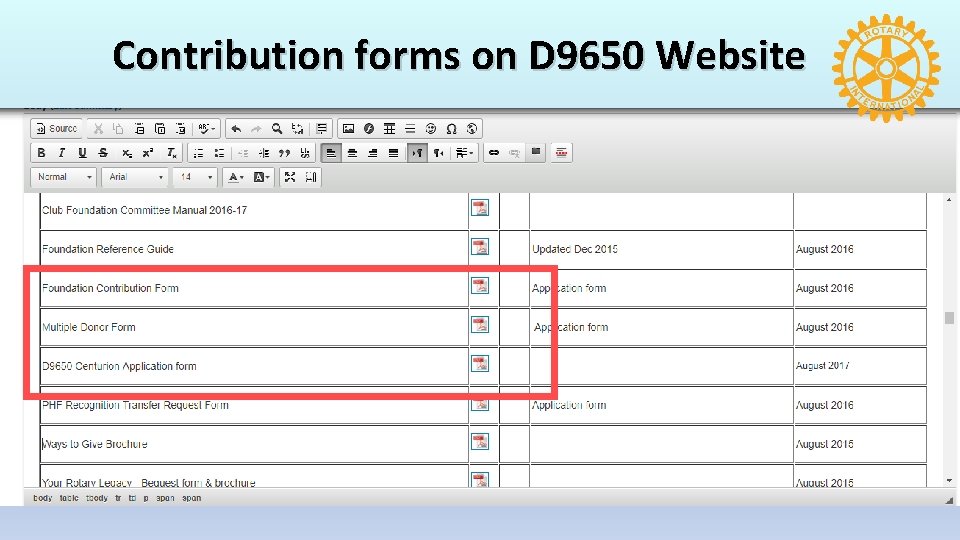This screenshot has width=960, height=540.
Task: Open the smiley picker
Action: 431,129
